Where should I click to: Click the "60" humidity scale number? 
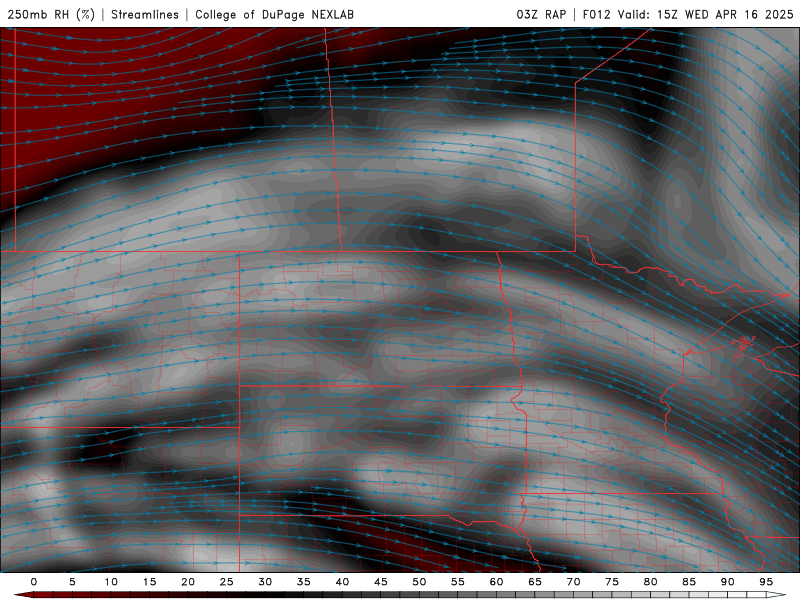coord(496,582)
